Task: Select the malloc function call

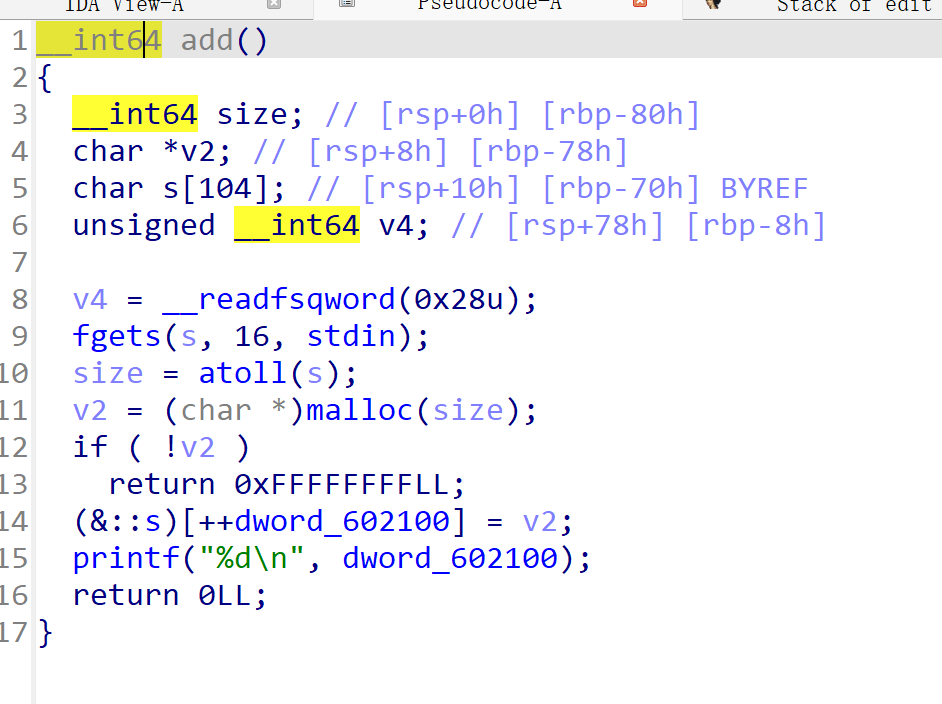Action: point(359,411)
